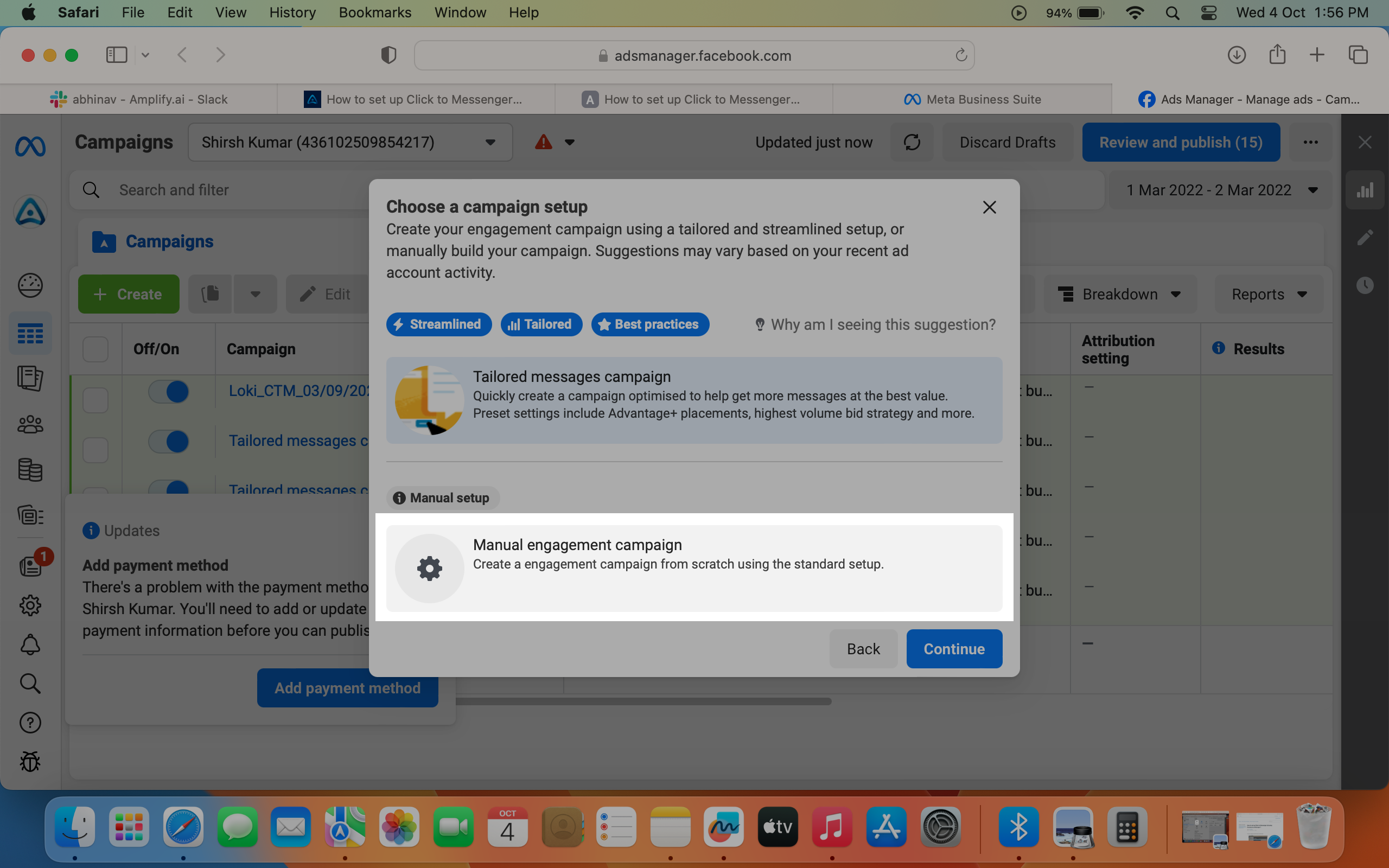The width and height of the screenshot is (1389, 868).
Task: Select Manual engagement campaign option
Action: pos(694,569)
